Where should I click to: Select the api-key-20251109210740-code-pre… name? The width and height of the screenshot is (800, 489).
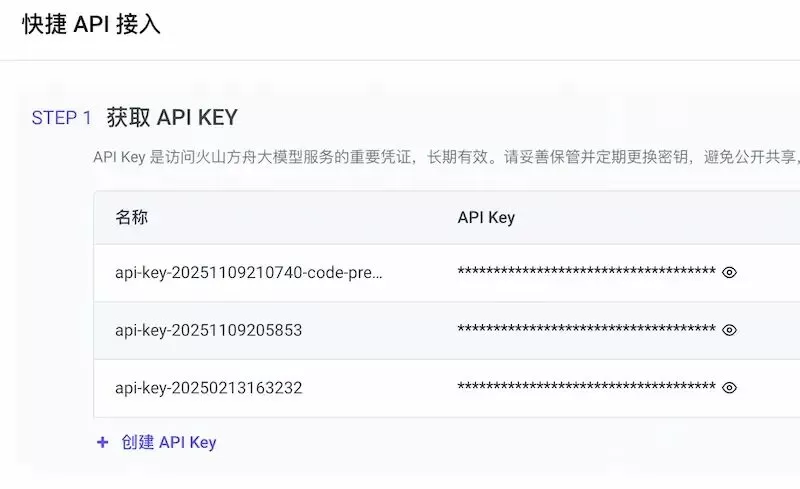pos(248,273)
